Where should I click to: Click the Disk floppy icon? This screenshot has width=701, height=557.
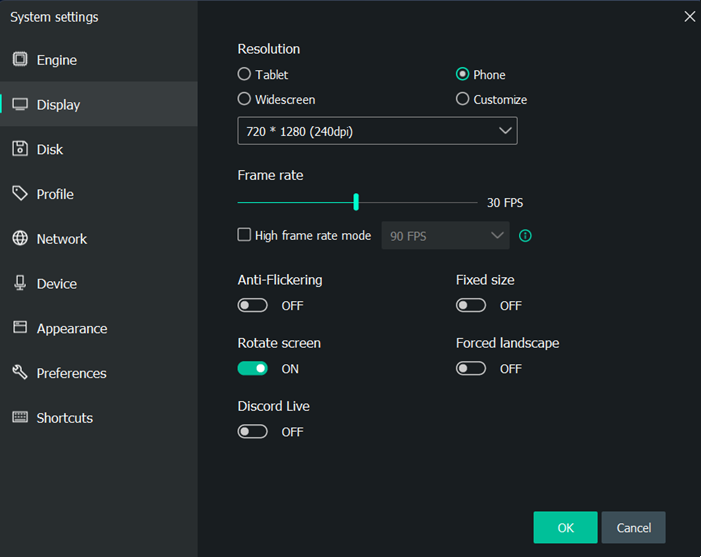(x=20, y=148)
